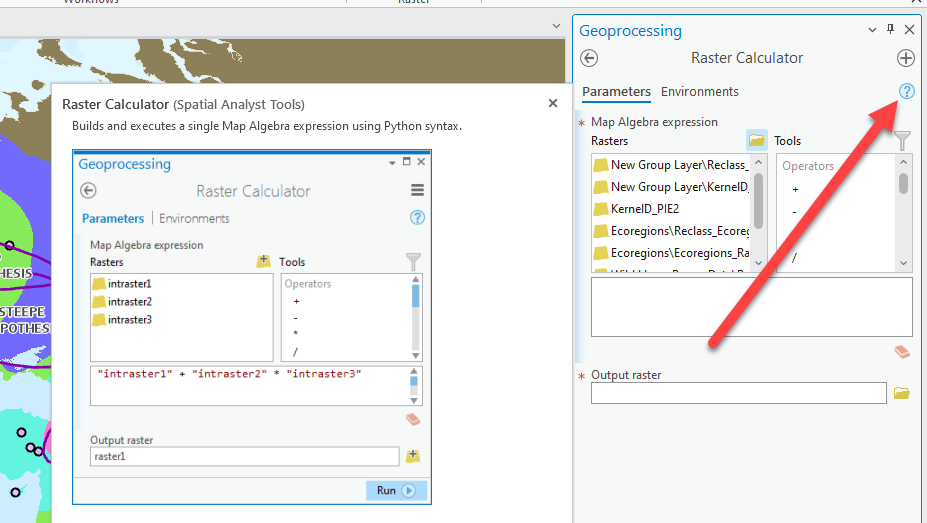Open help via the blue question mark icon
This screenshot has height=523, width=927.
(x=906, y=91)
